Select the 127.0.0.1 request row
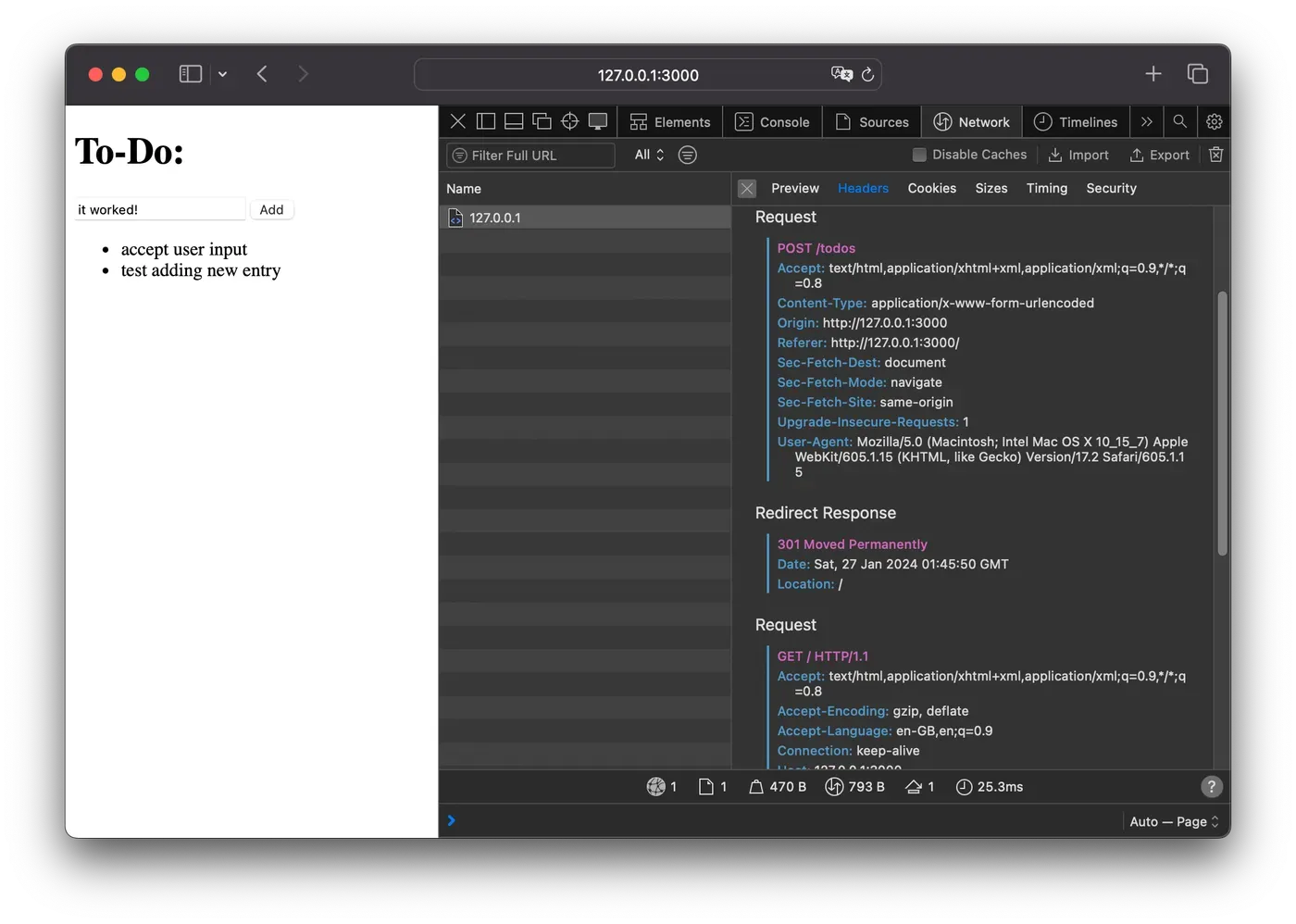This screenshot has height=924, width=1296. [585, 218]
